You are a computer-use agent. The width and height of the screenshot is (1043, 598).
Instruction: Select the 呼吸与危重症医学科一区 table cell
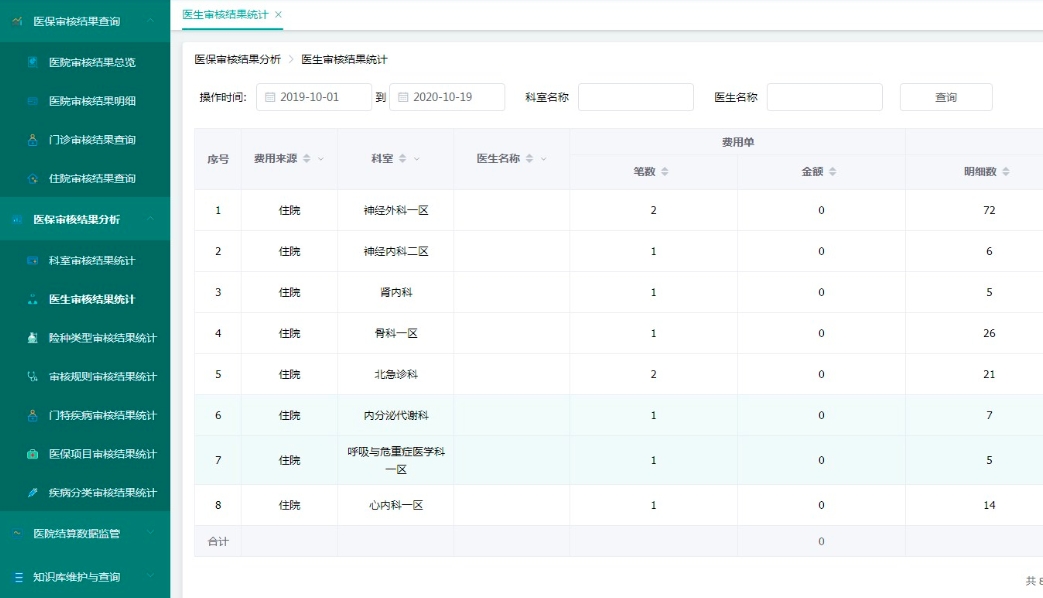(396, 460)
